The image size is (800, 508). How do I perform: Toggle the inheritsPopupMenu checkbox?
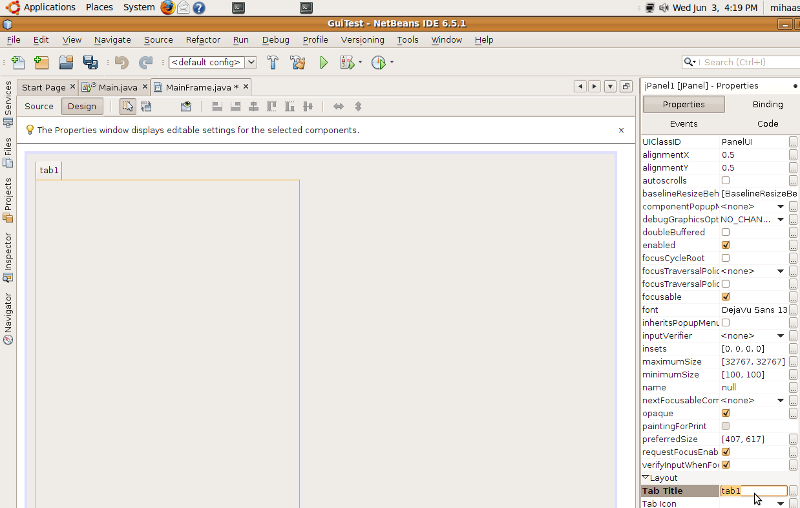(726, 322)
